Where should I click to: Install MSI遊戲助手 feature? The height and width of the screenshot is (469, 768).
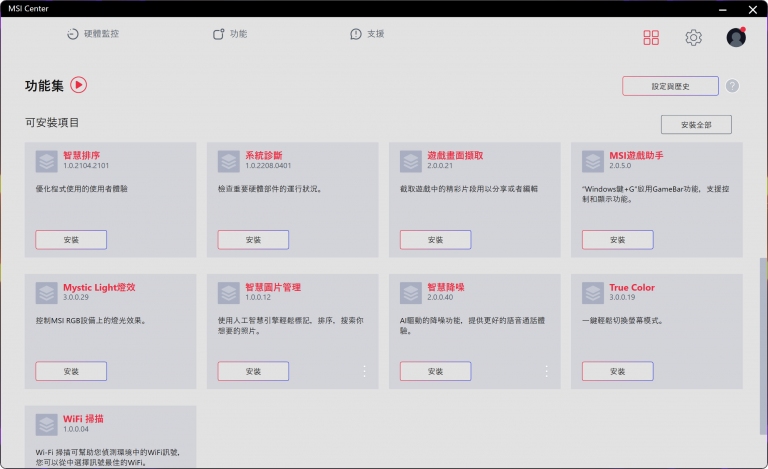tap(618, 240)
